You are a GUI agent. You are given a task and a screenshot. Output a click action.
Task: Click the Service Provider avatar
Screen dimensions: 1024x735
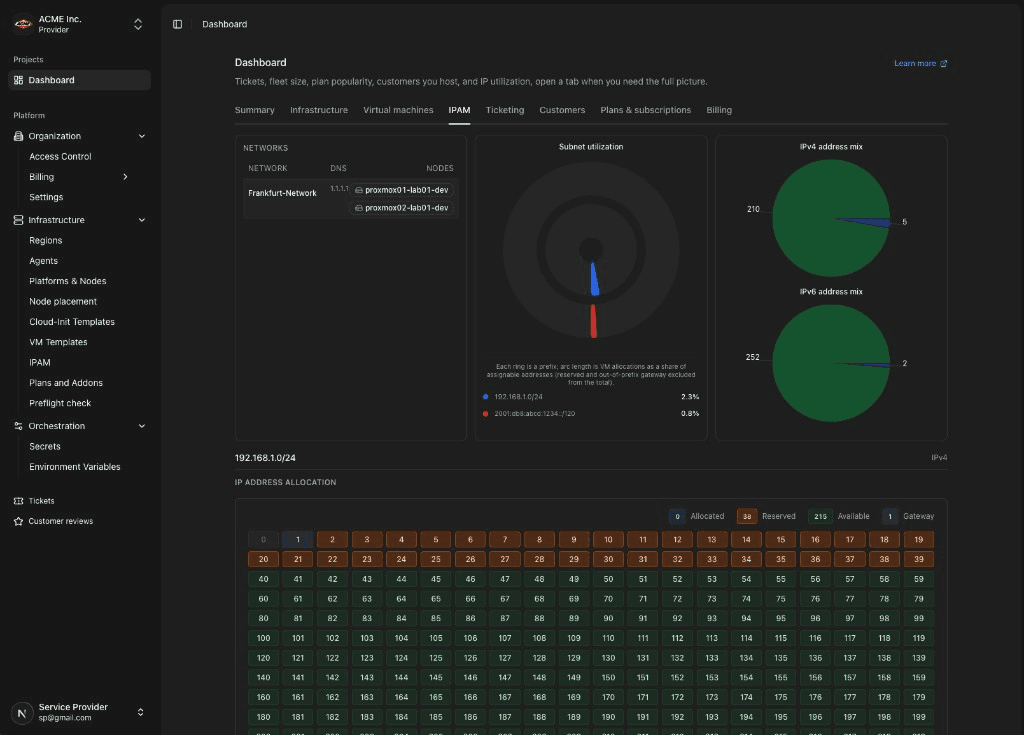pyautogui.click(x=22, y=713)
